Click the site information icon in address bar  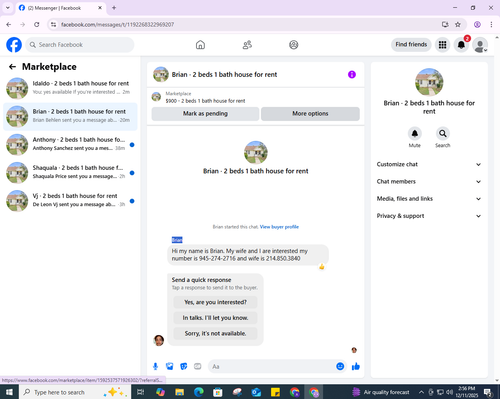53,24
